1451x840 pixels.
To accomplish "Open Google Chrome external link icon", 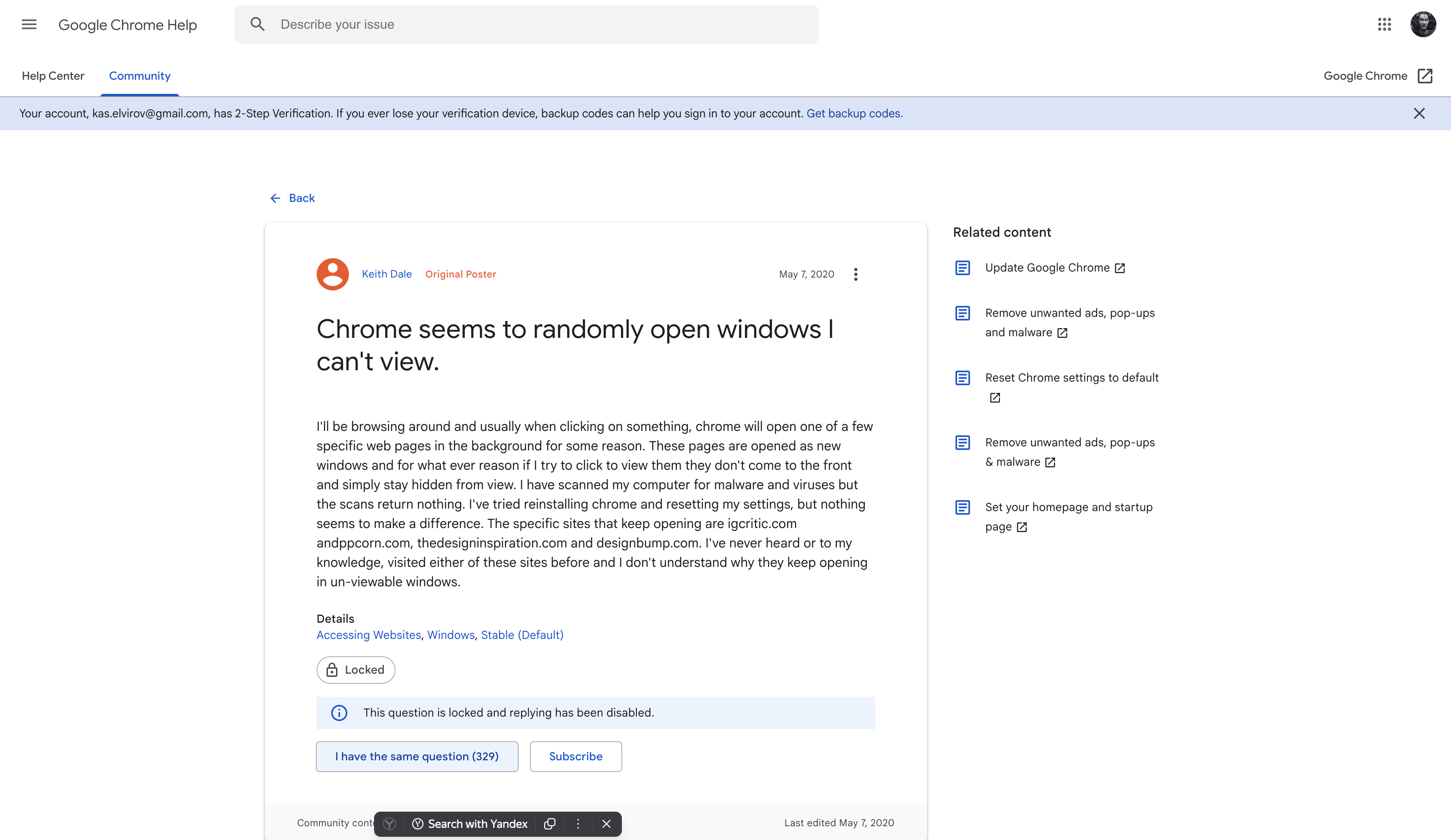I will coord(1425,76).
